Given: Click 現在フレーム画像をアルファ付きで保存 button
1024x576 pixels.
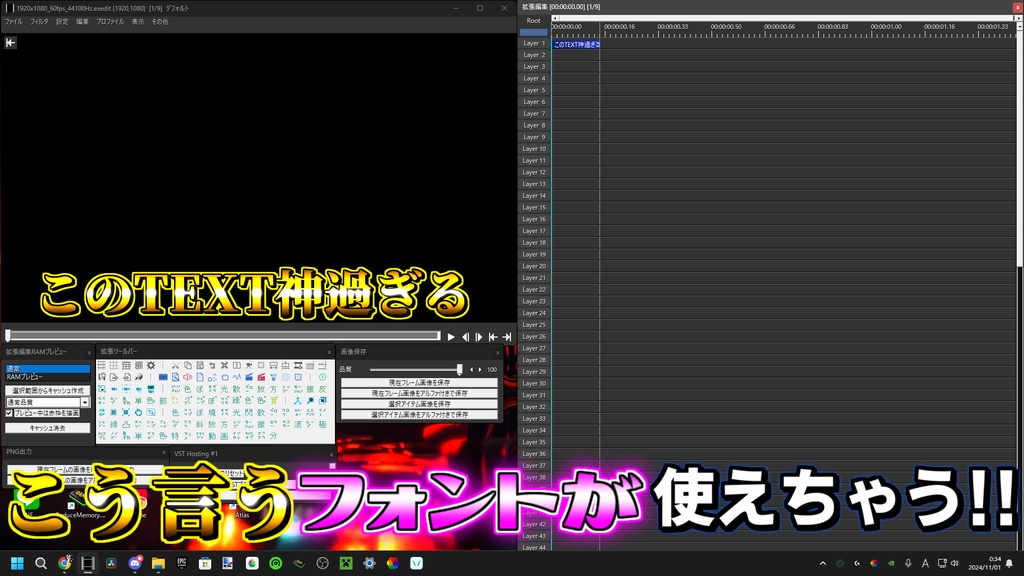Looking at the screenshot, I should [419, 393].
